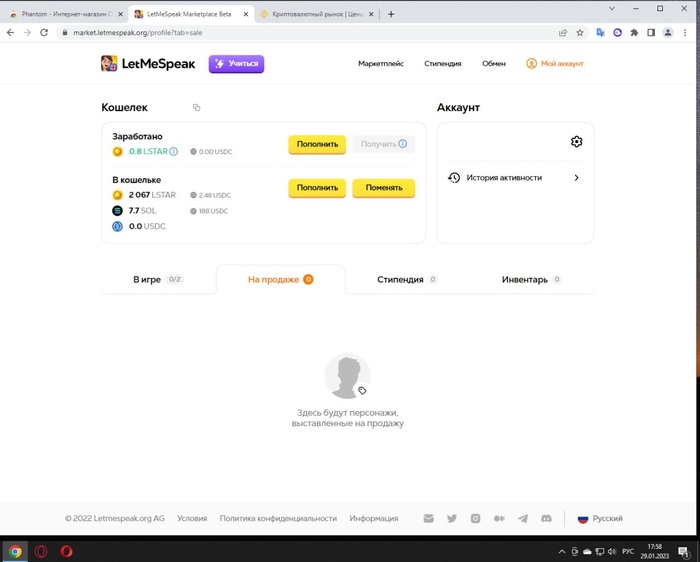Screen dimensions: 700x562
Task: Open tab search dropdown arrow
Action: (612, 8)
